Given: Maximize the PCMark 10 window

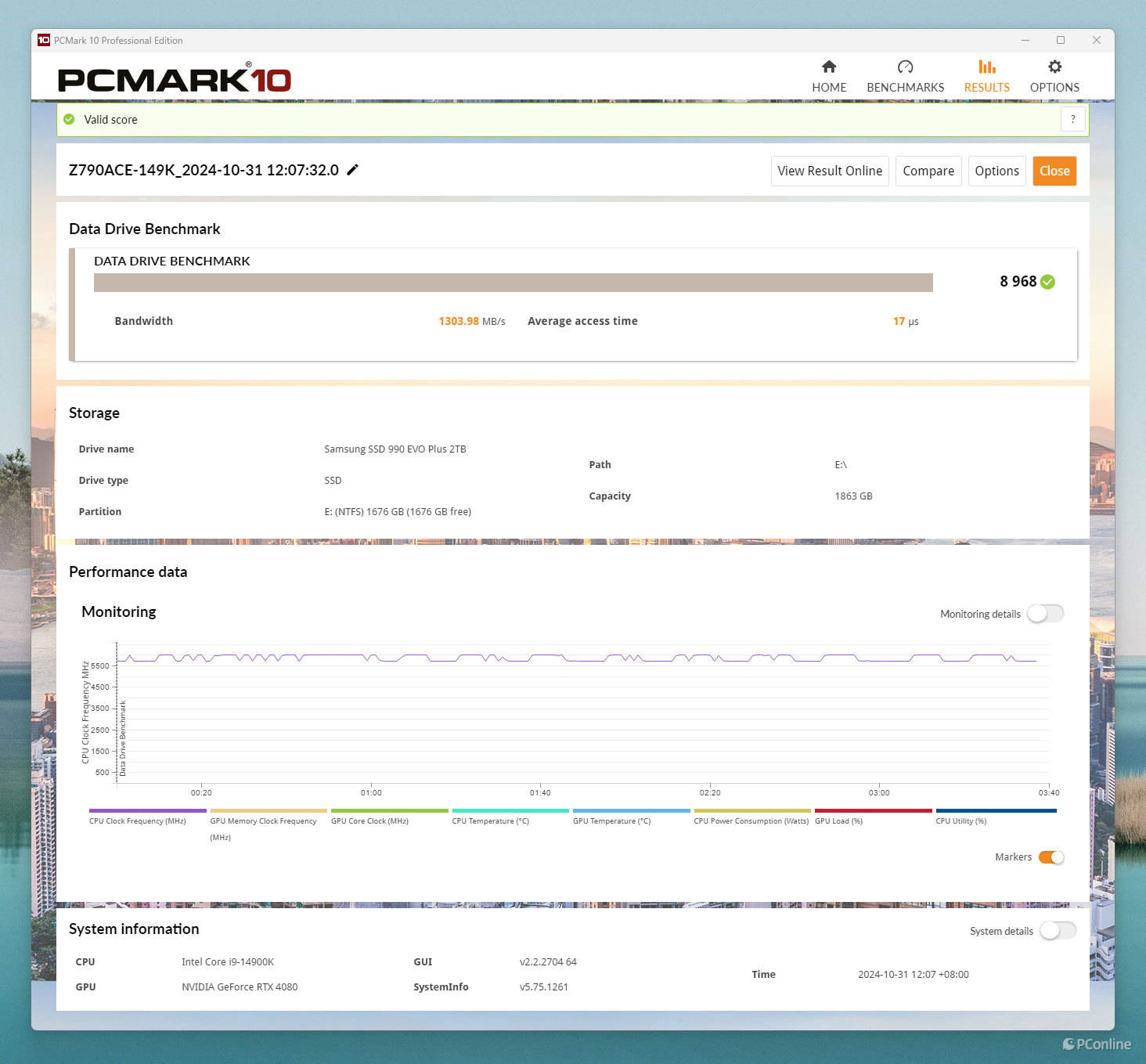Looking at the screenshot, I should tap(1061, 40).
